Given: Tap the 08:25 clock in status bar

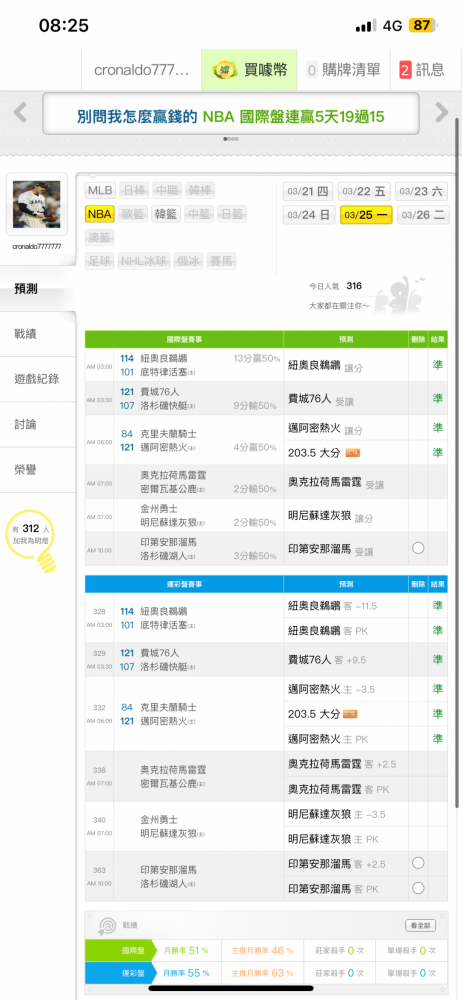Looking at the screenshot, I should coord(64,26).
